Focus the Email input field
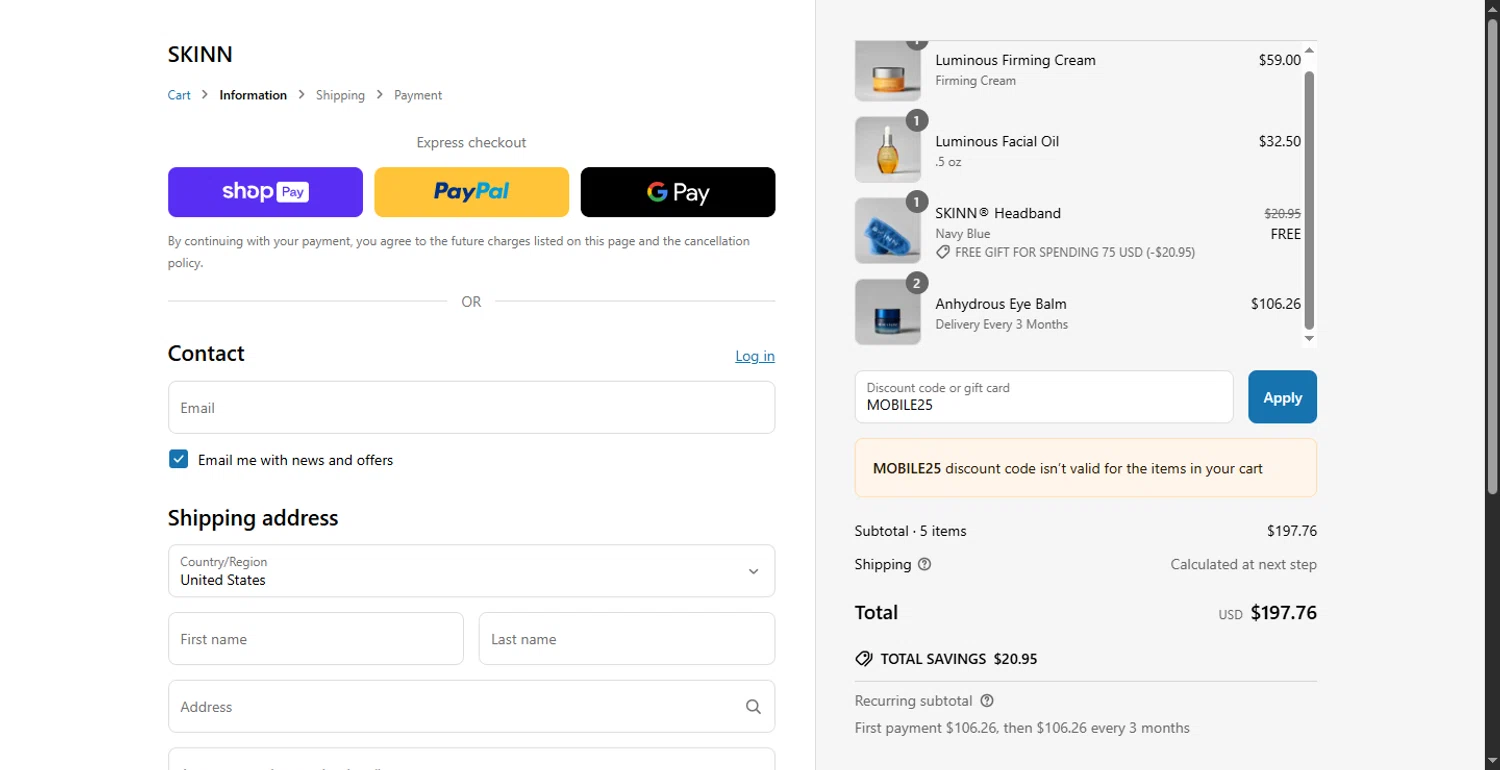Viewport: 1500px width, 770px height. 471,407
